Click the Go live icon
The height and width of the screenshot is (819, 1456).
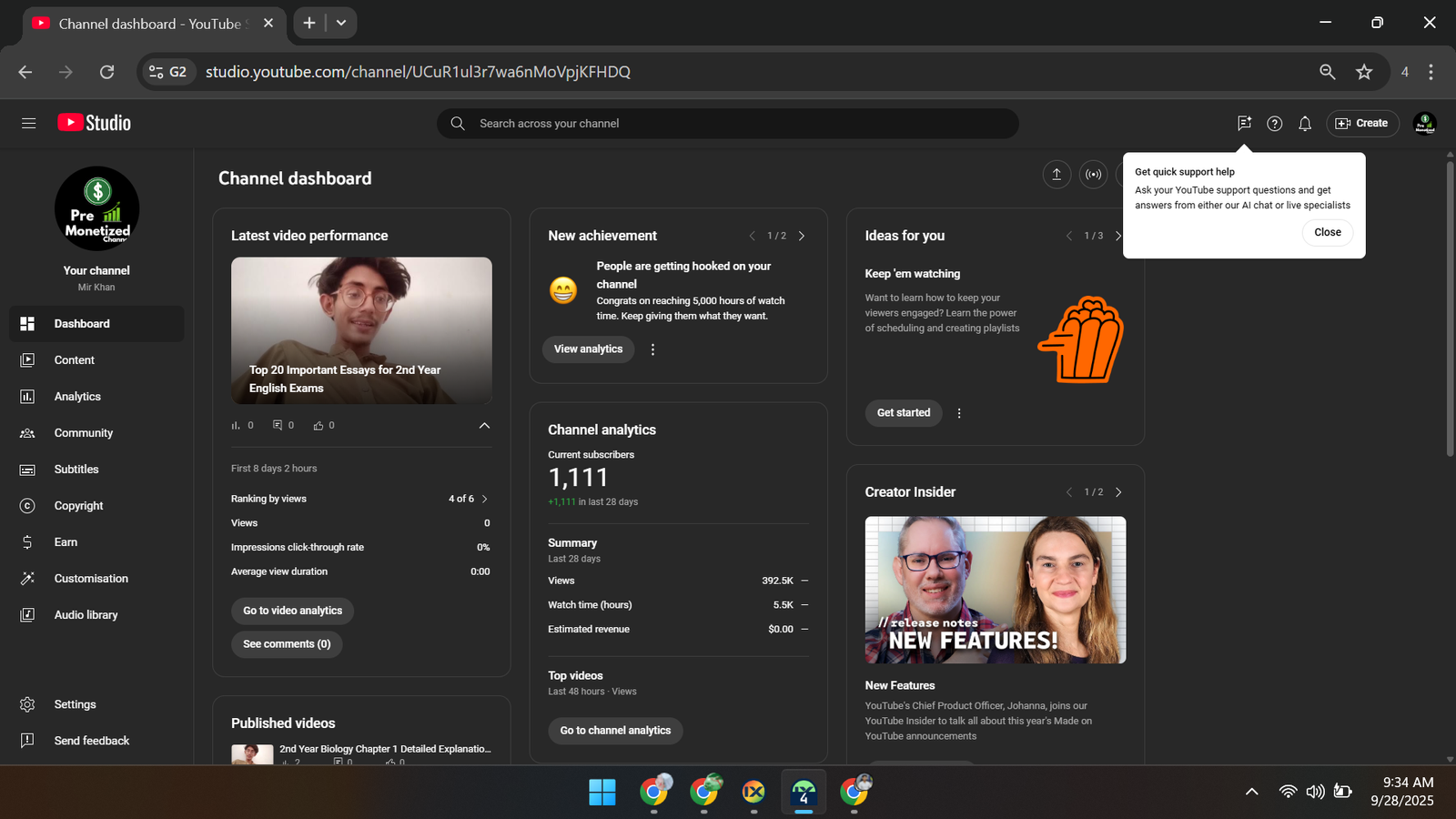pos(1093,175)
